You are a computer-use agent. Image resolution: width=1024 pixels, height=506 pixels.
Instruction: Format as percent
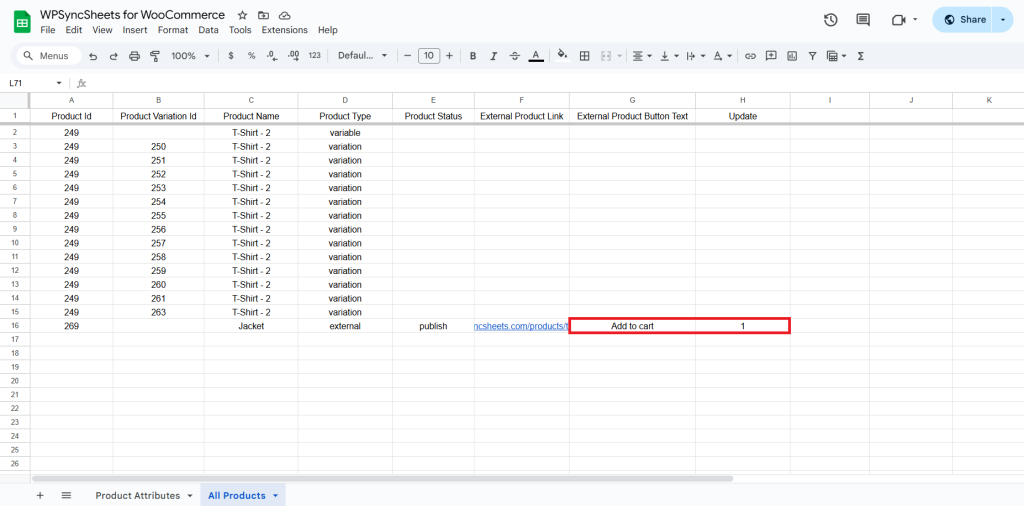pyautogui.click(x=251, y=56)
